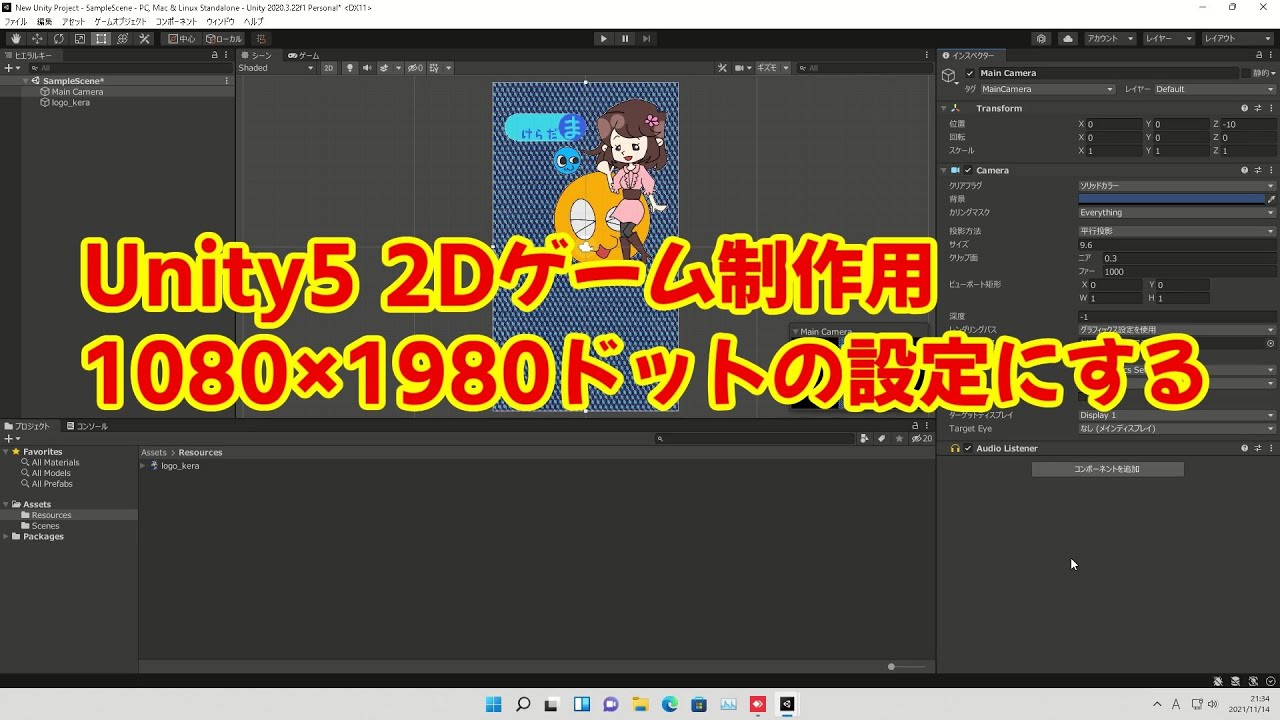Toggle Audio Listener enabled checkbox

968,448
